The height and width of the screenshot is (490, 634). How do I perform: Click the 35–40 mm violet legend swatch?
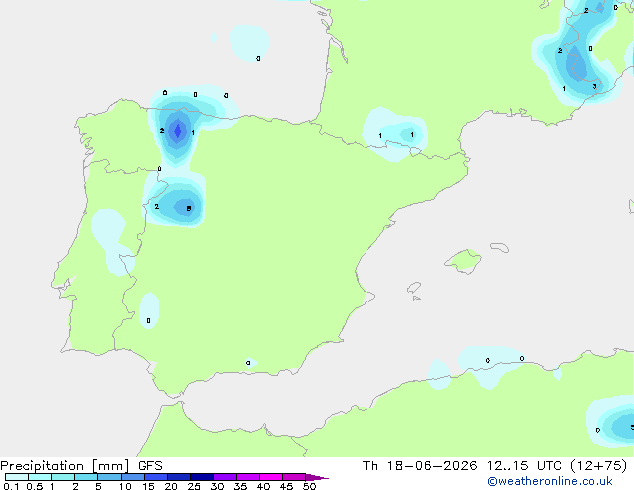[x=247, y=477]
